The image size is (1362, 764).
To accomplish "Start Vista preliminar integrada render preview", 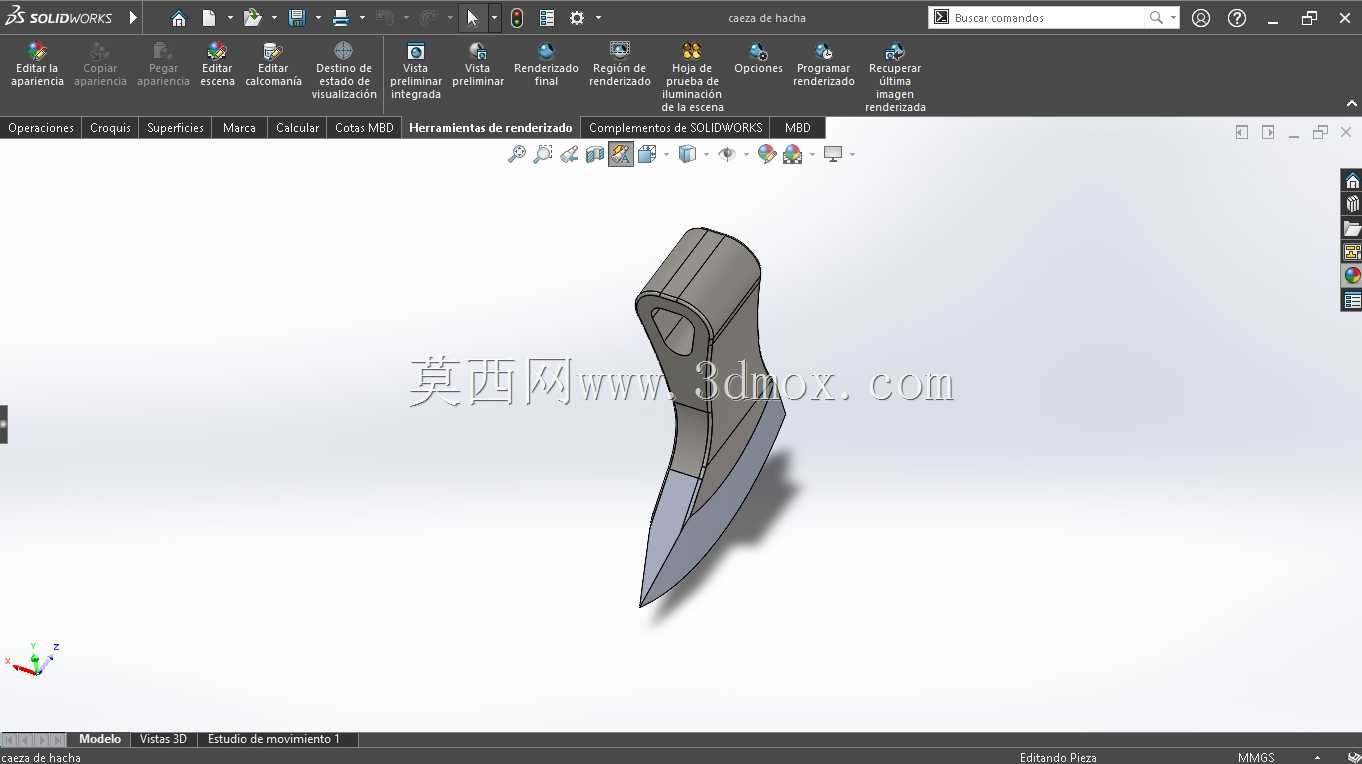I will coord(416,71).
